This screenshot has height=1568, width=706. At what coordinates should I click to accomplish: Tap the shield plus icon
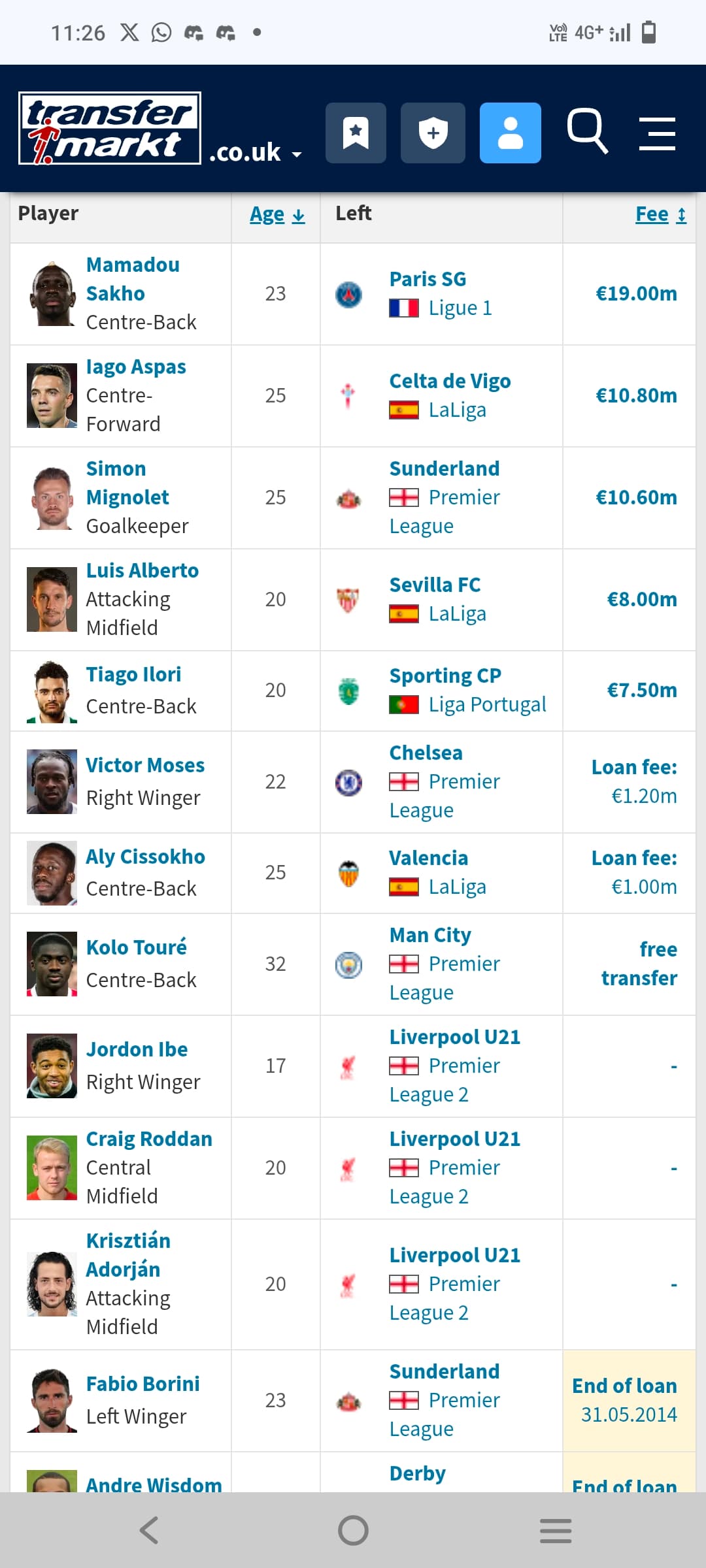(x=433, y=133)
